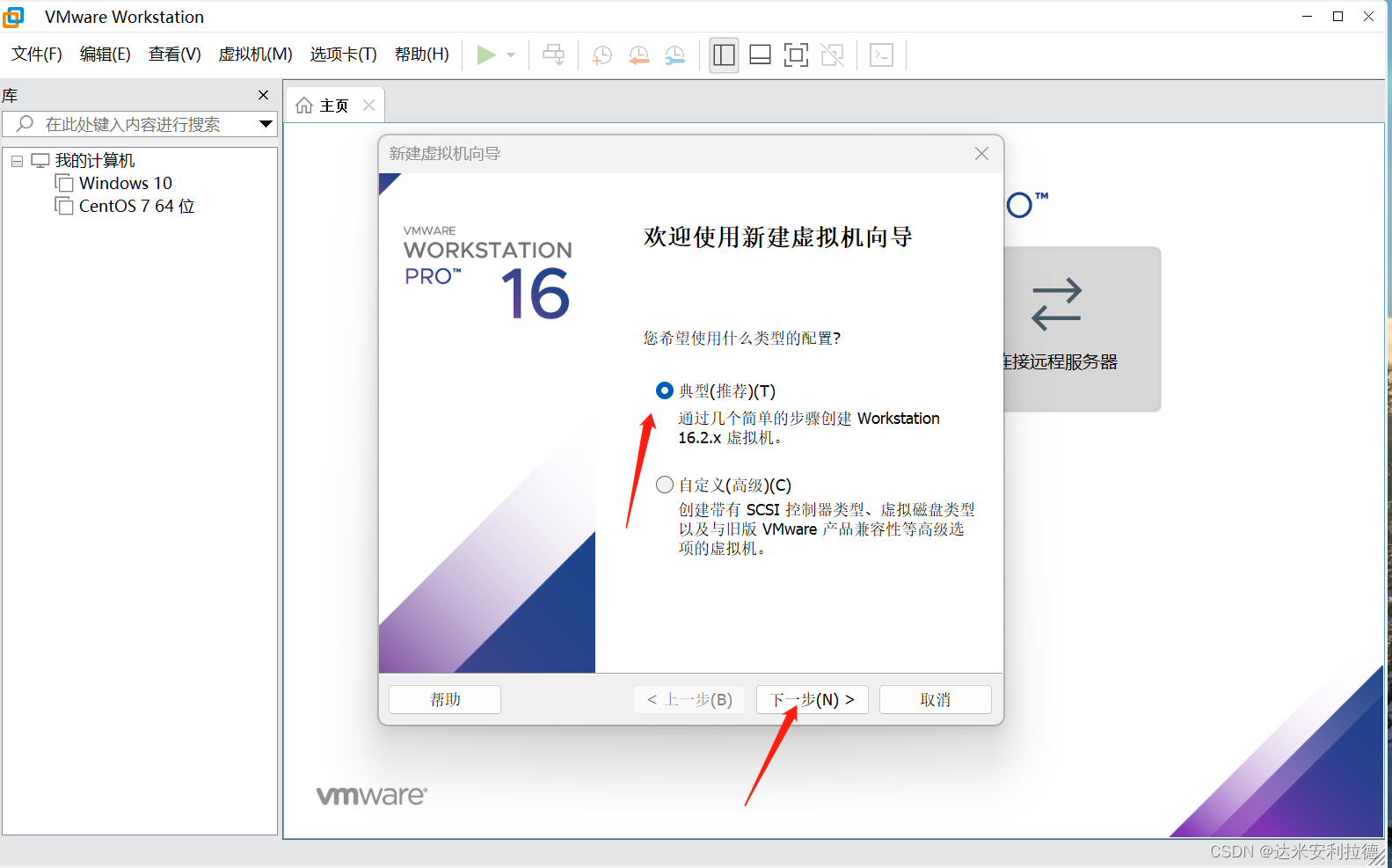Click the search magnifier icon in library
This screenshot has height=868, width=1392.
[25, 124]
